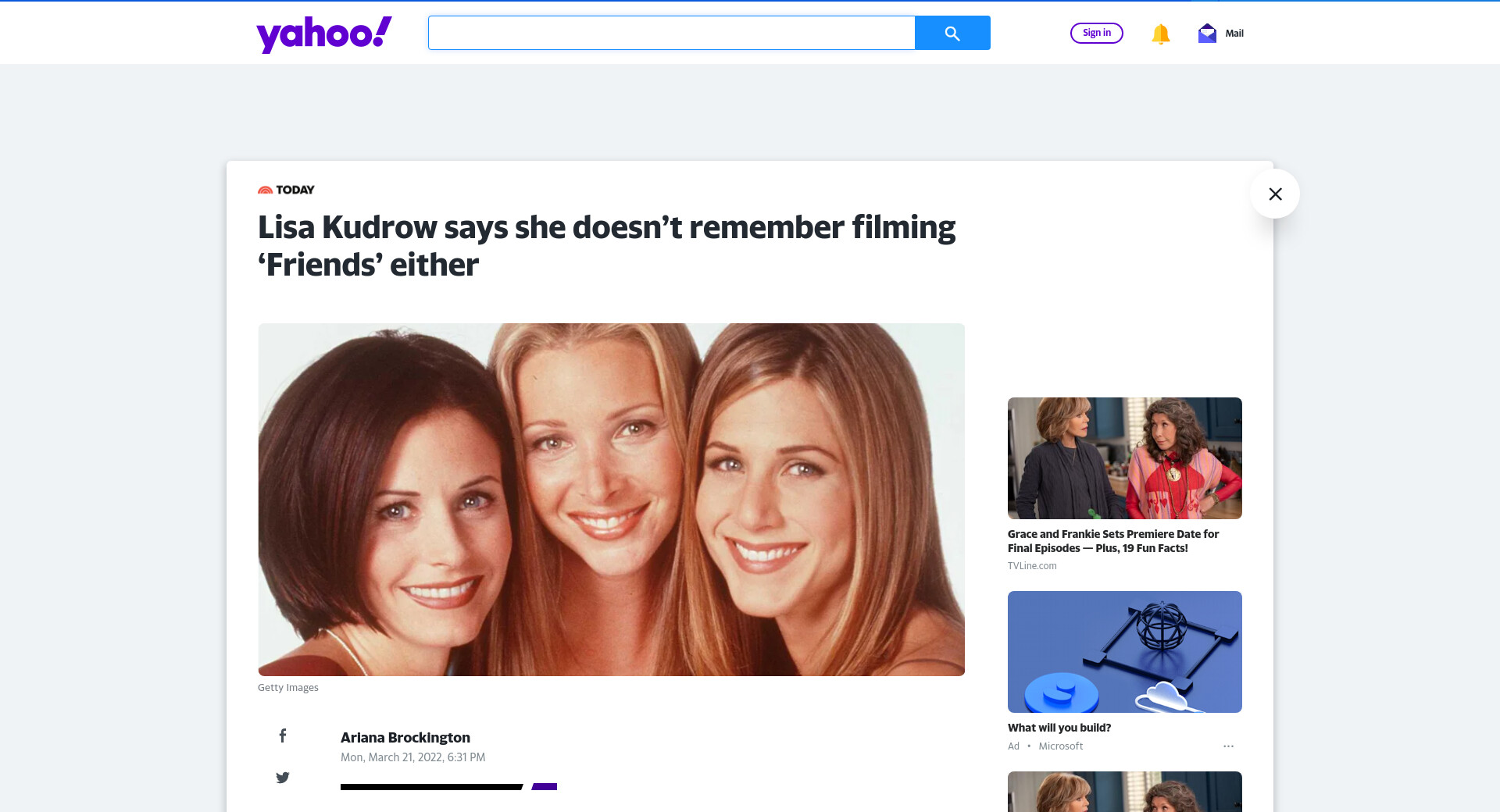
Task: Click the Mail text label
Action: (1234, 34)
